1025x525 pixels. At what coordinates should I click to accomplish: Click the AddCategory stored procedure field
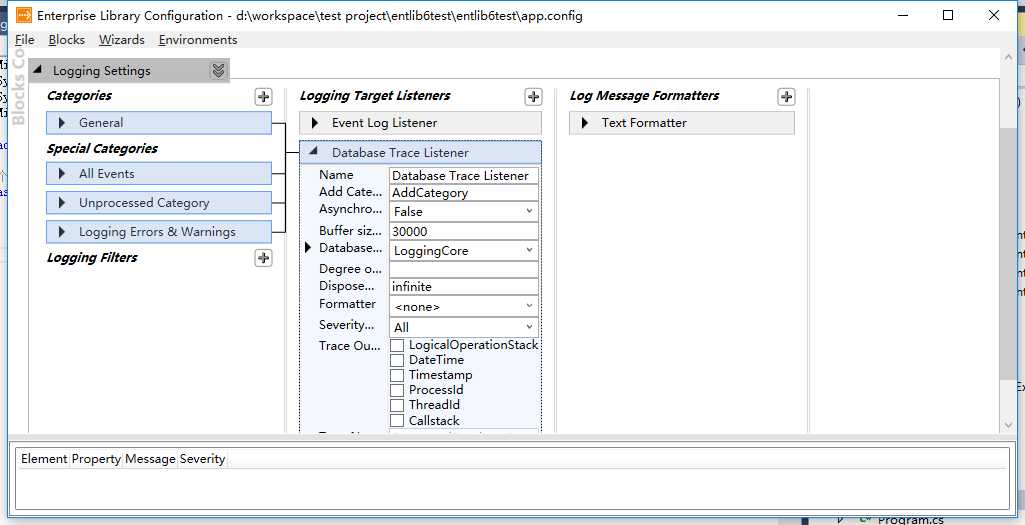point(464,192)
